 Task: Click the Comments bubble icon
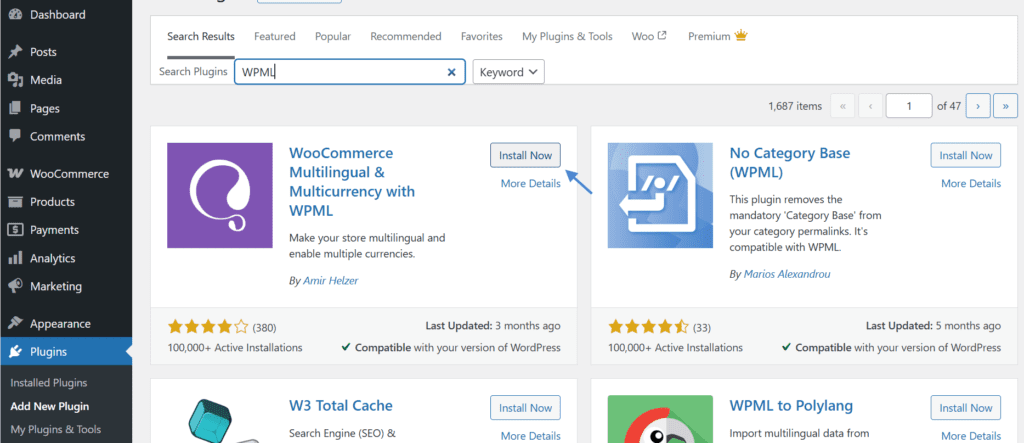(16, 137)
